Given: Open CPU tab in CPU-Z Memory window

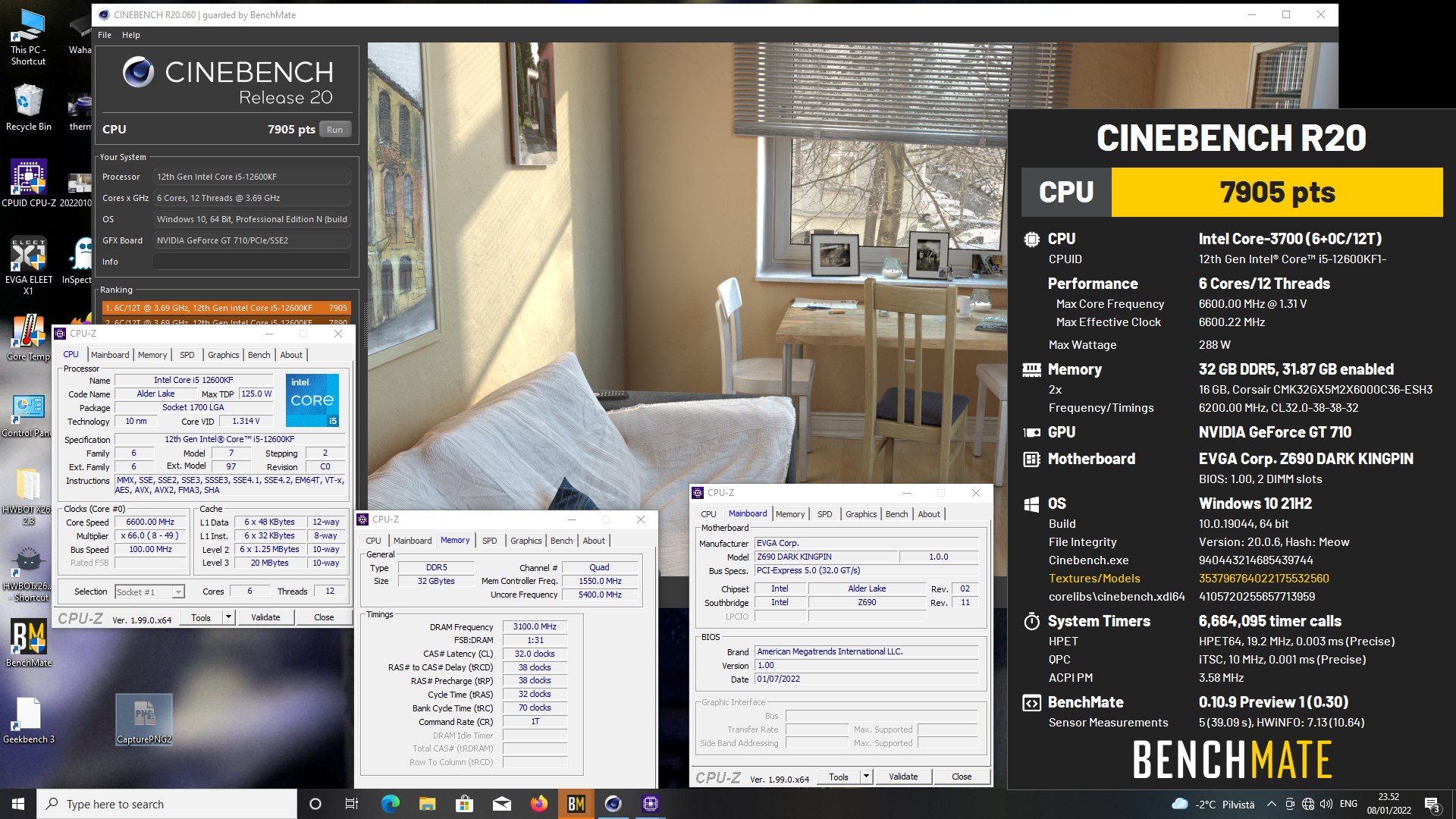Looking at the screenshot, I should click(x=373, y=541).
